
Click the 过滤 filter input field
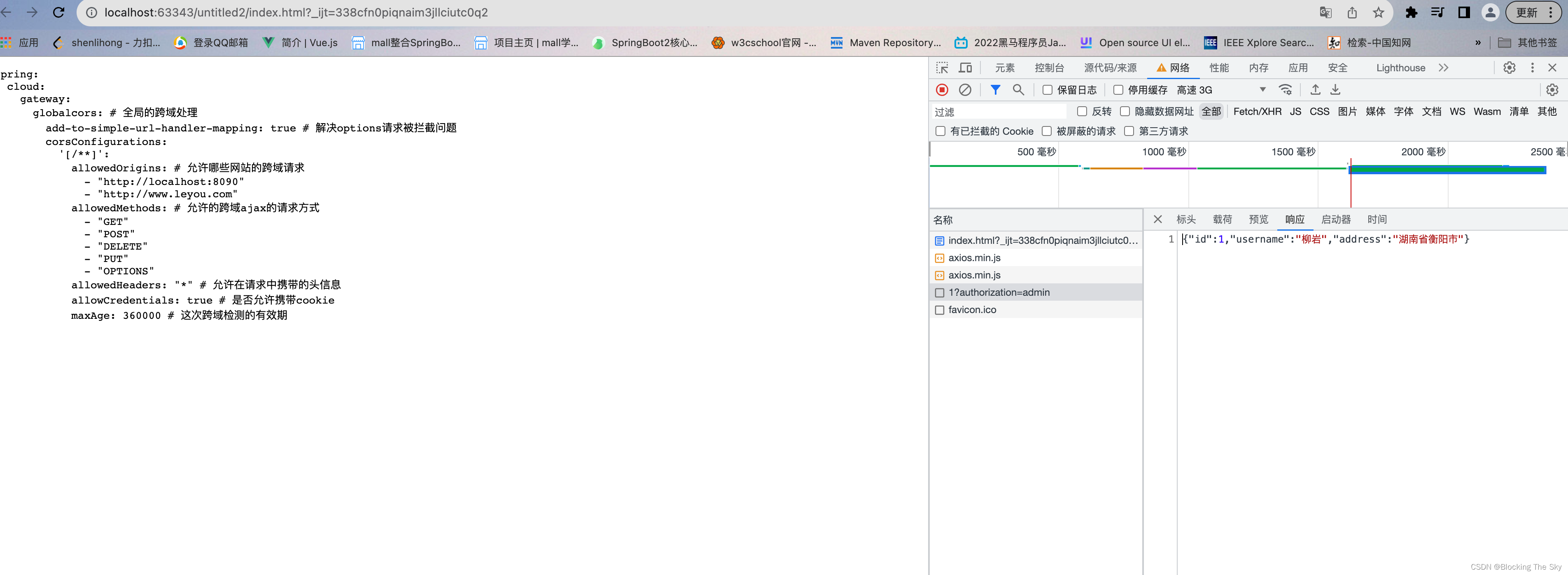(999, 112)
